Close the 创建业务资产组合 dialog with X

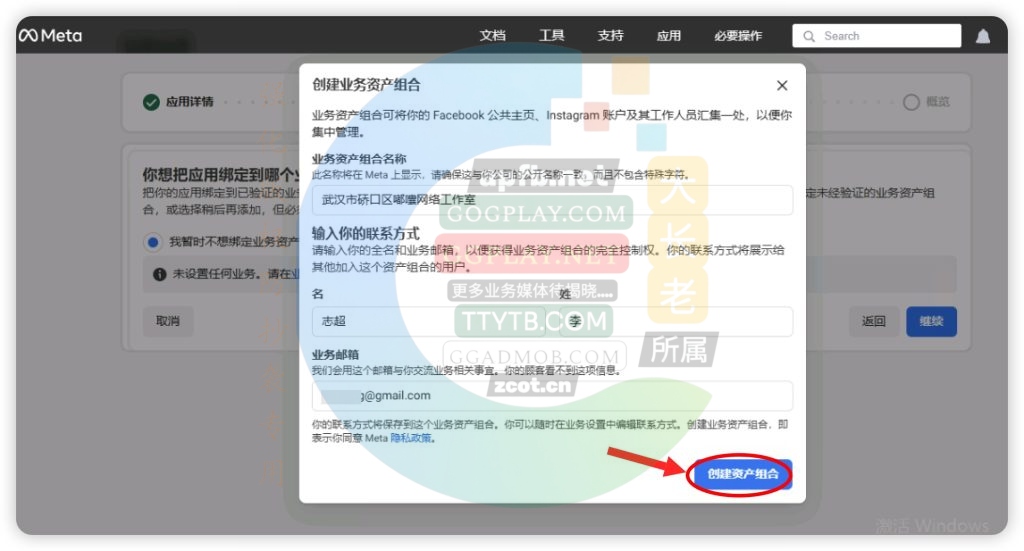(782, 86)
